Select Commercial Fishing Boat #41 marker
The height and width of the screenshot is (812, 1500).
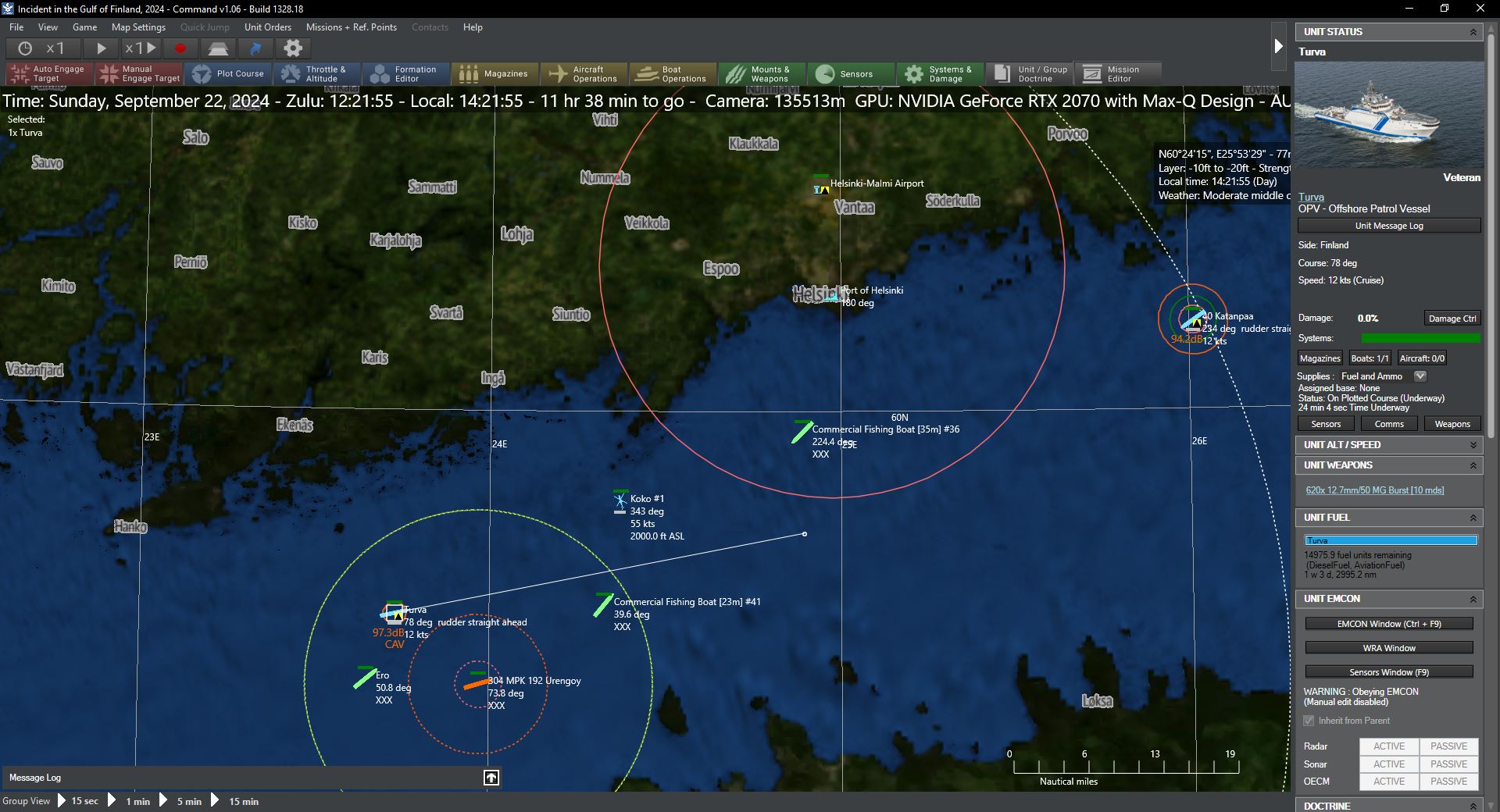(603, 604)
